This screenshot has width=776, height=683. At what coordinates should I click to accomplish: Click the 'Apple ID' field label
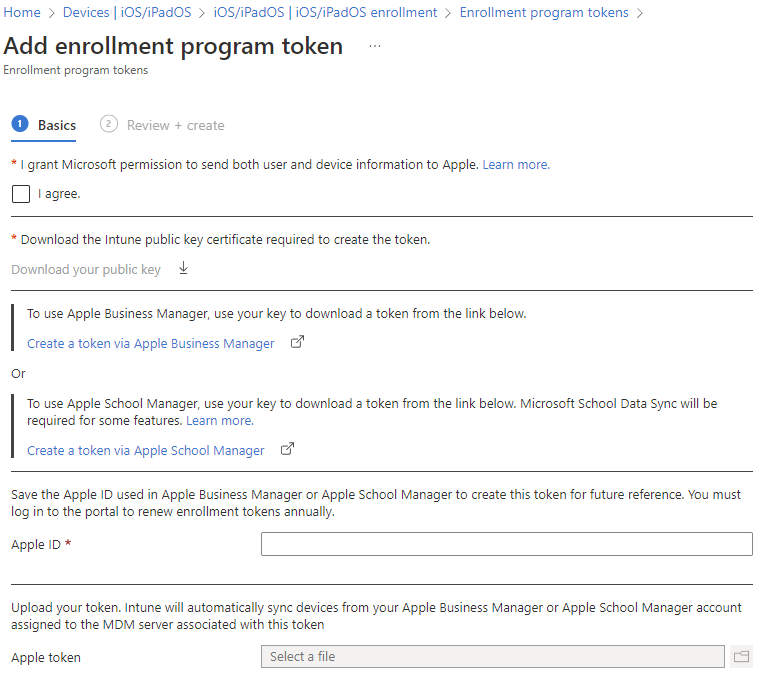pos(36,544)
